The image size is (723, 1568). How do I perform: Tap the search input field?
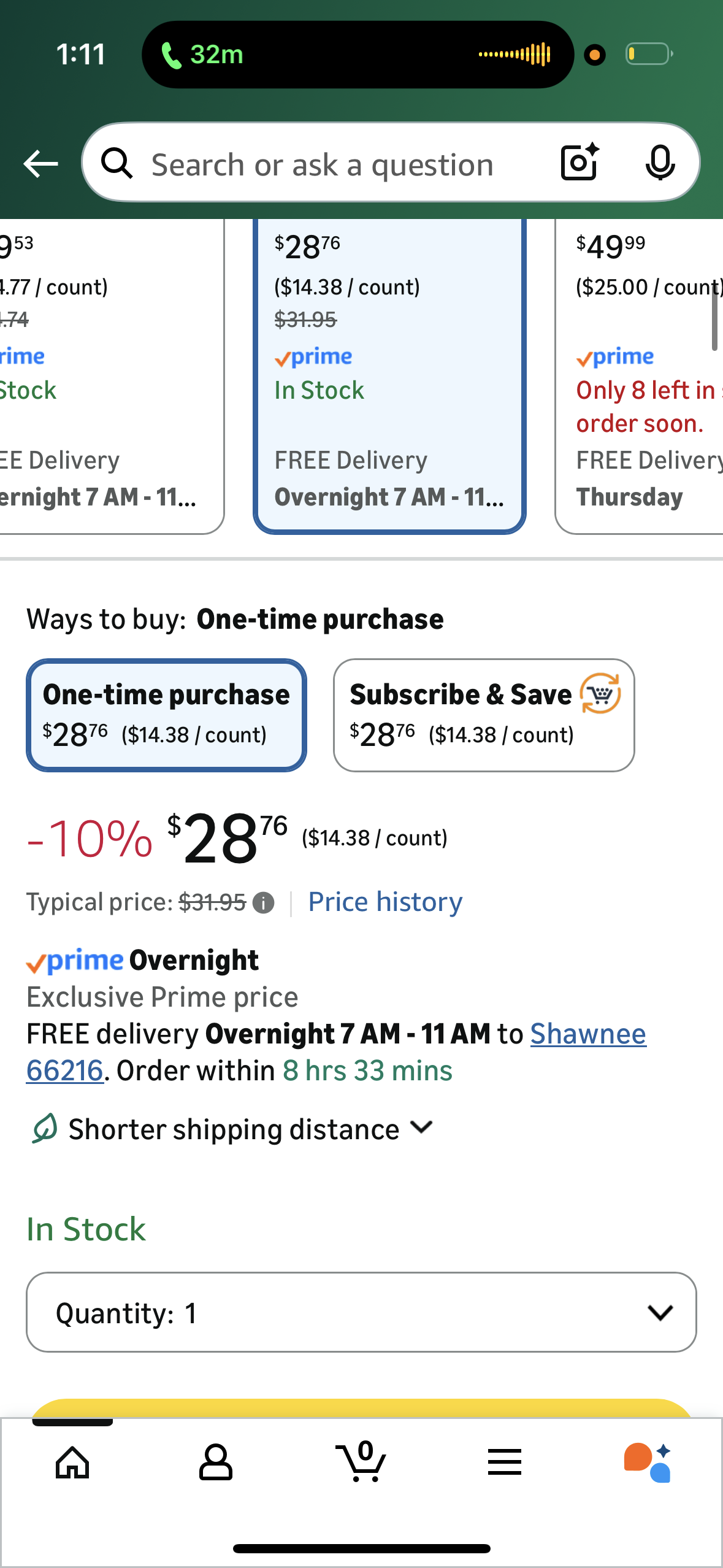tap(323, 164)
